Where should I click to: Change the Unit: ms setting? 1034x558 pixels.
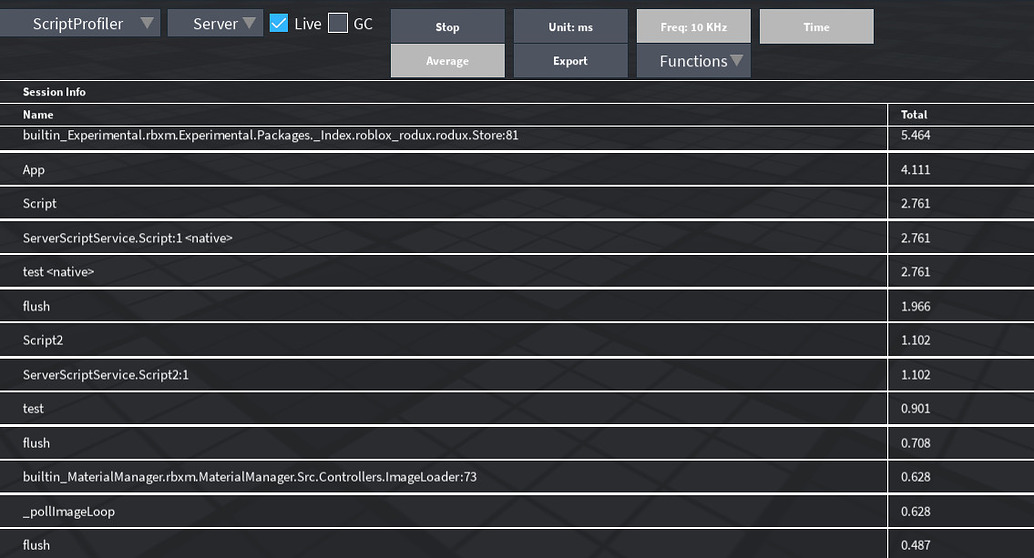click(x=570, y=27)
